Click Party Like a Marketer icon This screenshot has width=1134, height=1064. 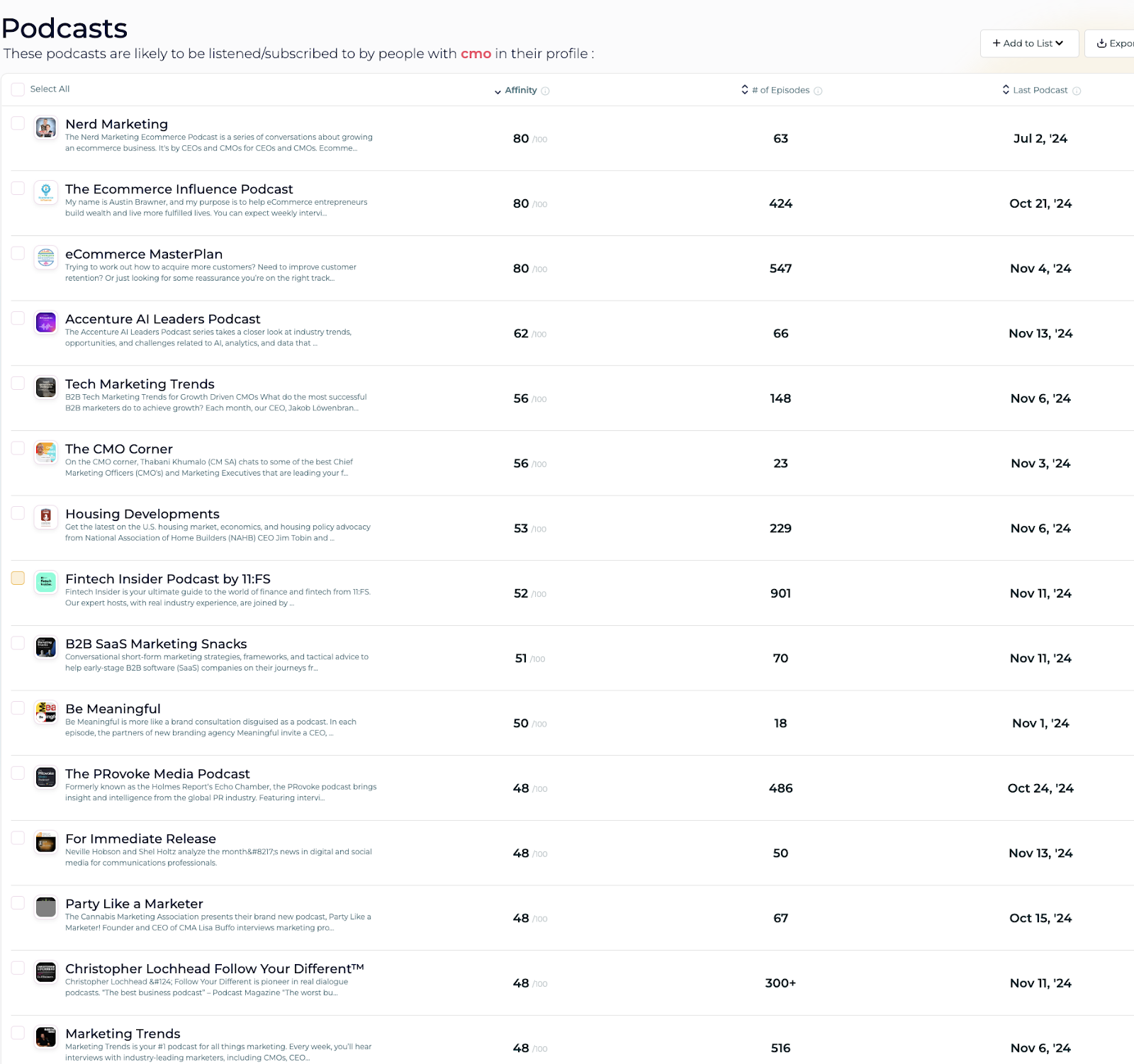(x=46, y=908)
